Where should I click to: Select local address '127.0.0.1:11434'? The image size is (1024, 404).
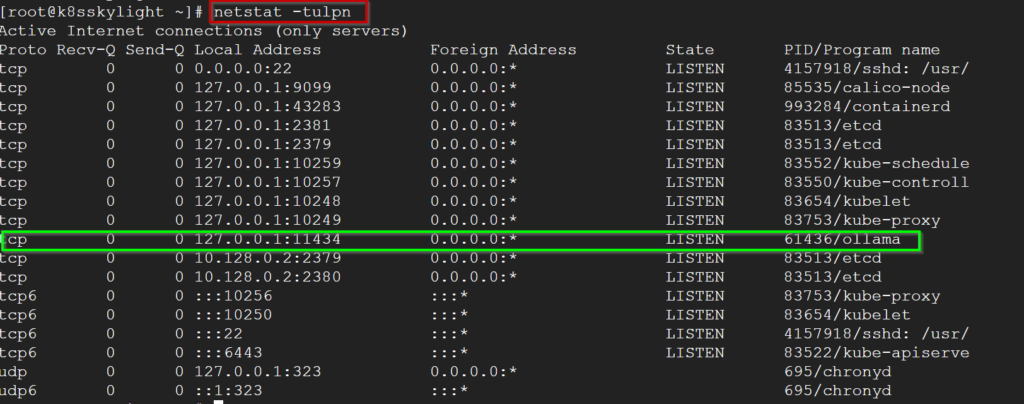(x=268, y=240)
